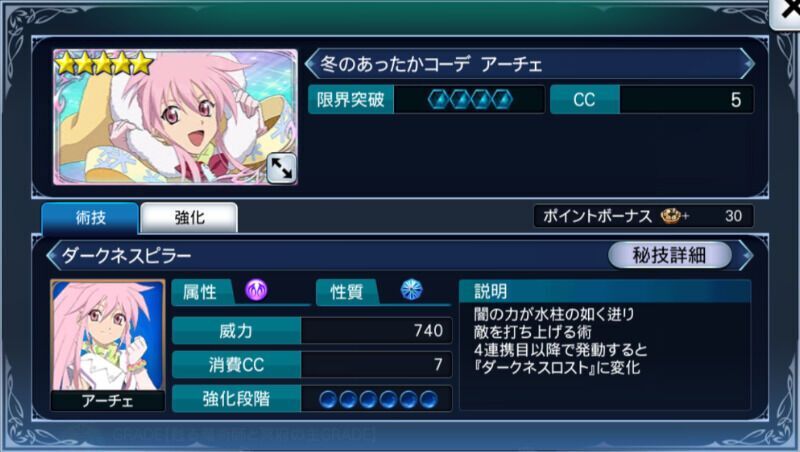
Task: Open the 秘技詳細 details button
Action: pos(669,255)
